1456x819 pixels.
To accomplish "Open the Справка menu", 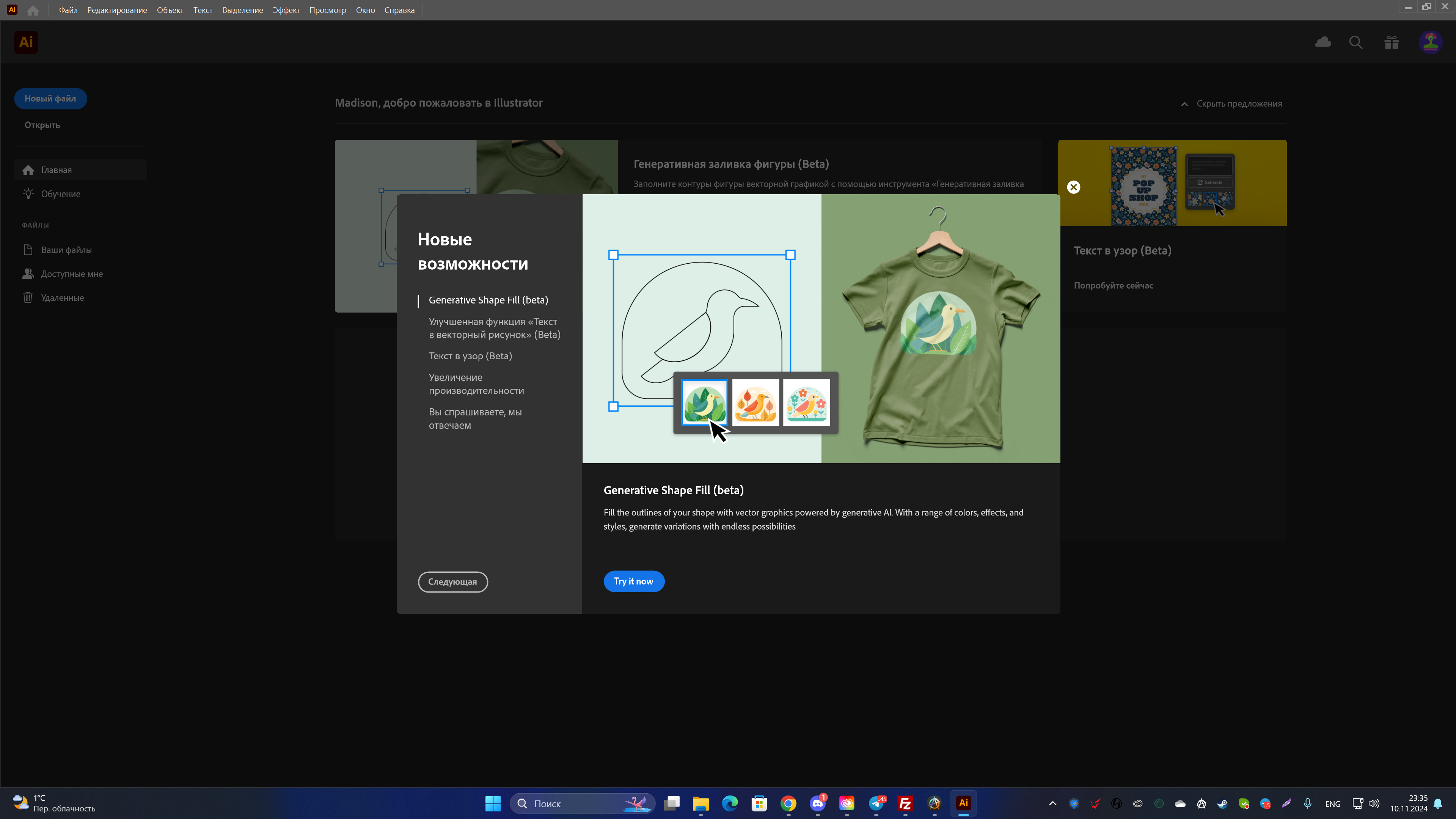I will click(400, 10).
